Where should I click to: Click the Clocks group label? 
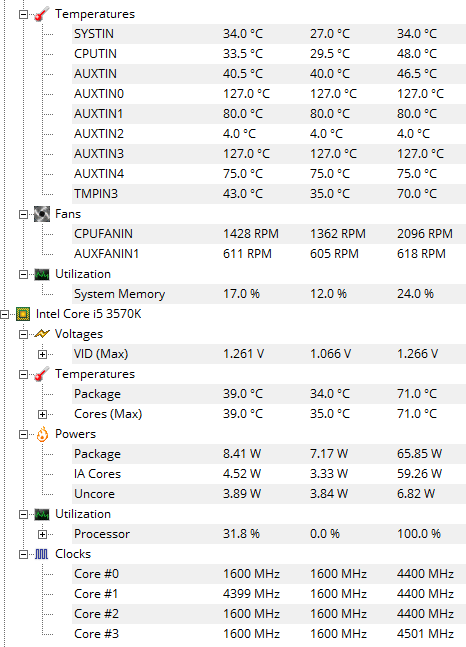(x=73, y=554)
